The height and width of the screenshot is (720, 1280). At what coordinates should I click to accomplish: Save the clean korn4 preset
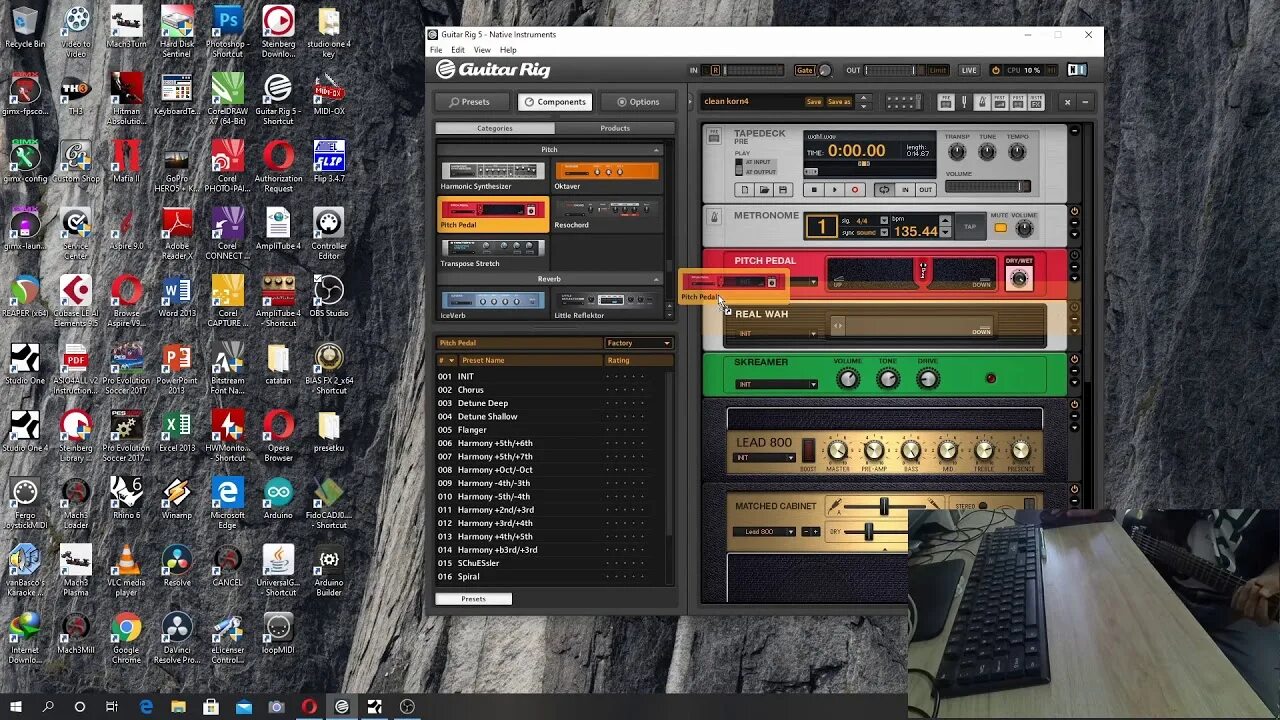point(814,101)
